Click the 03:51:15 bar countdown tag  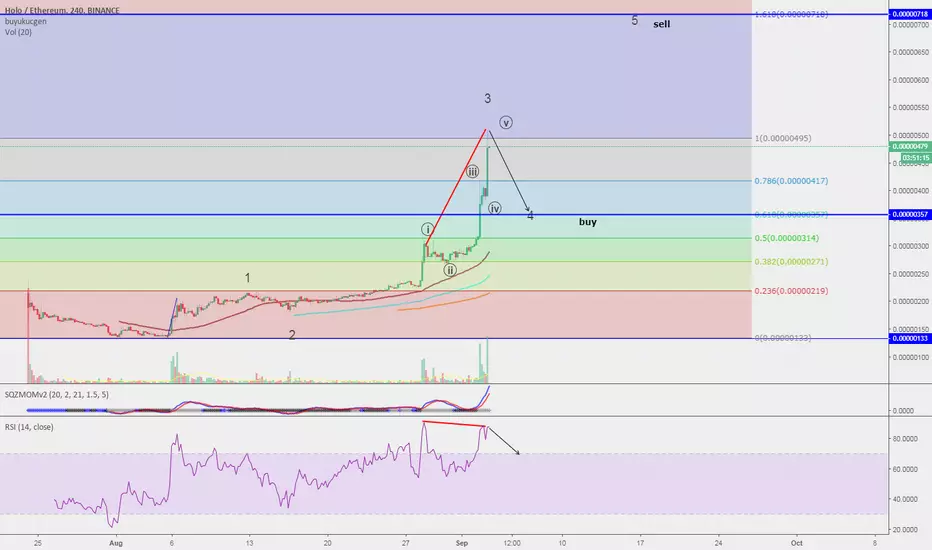916,158
